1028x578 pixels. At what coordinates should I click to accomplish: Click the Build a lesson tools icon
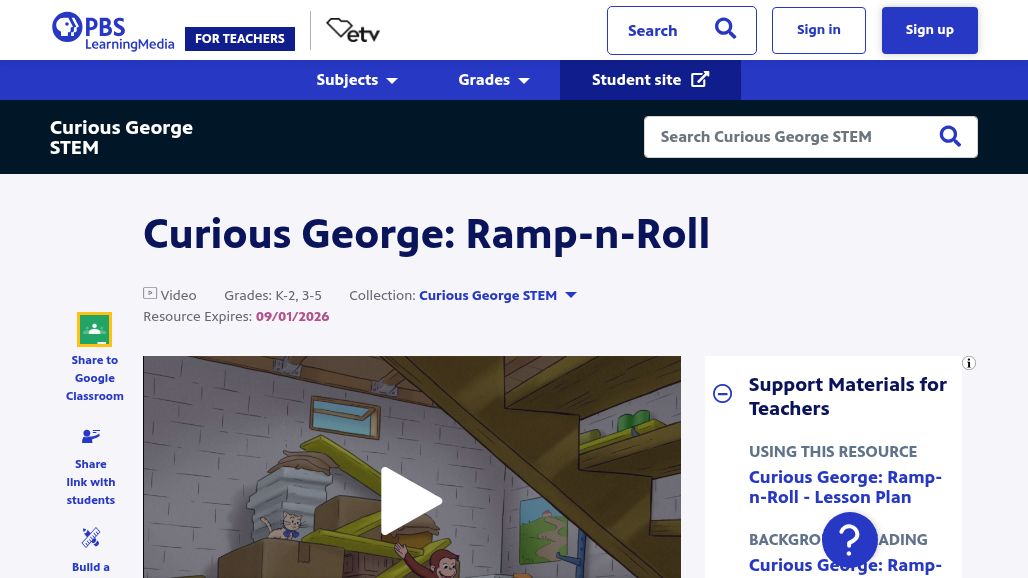(x=90, y=537)
